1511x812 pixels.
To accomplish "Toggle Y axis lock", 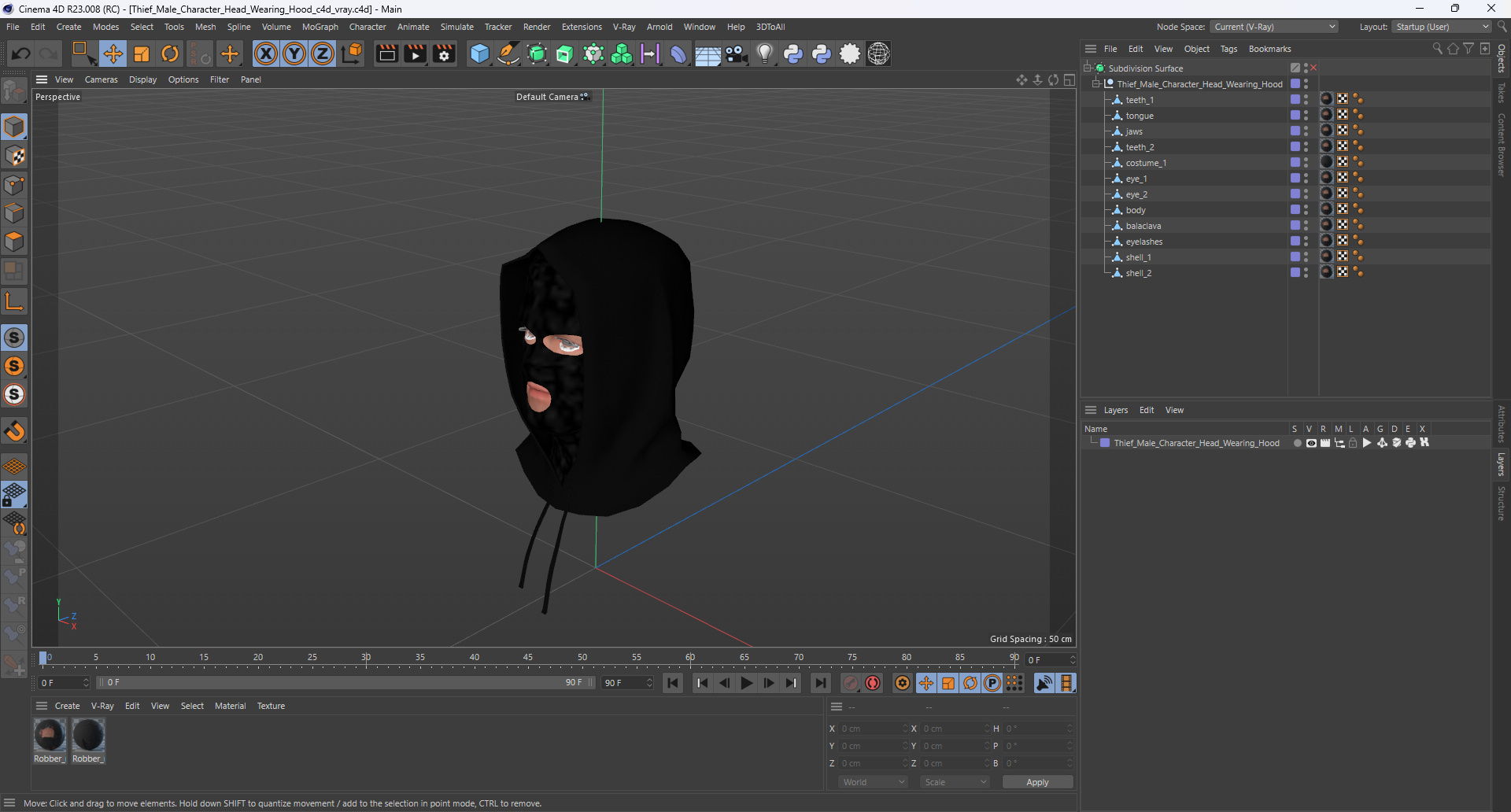I will point(294,54).
